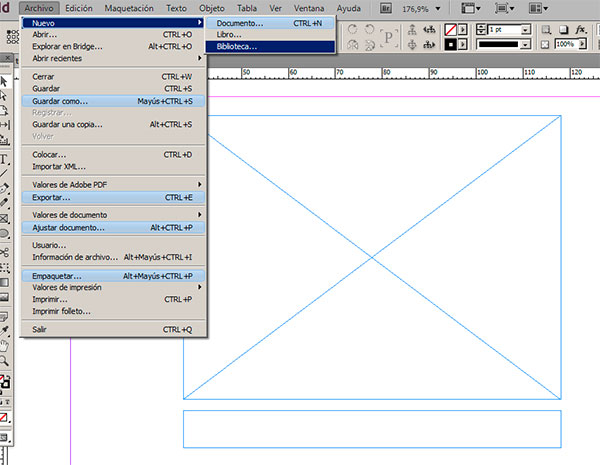600x465 pixels.
Task: Open stroke weight 1 pt dropdown
Action: (x=526, y=29)
